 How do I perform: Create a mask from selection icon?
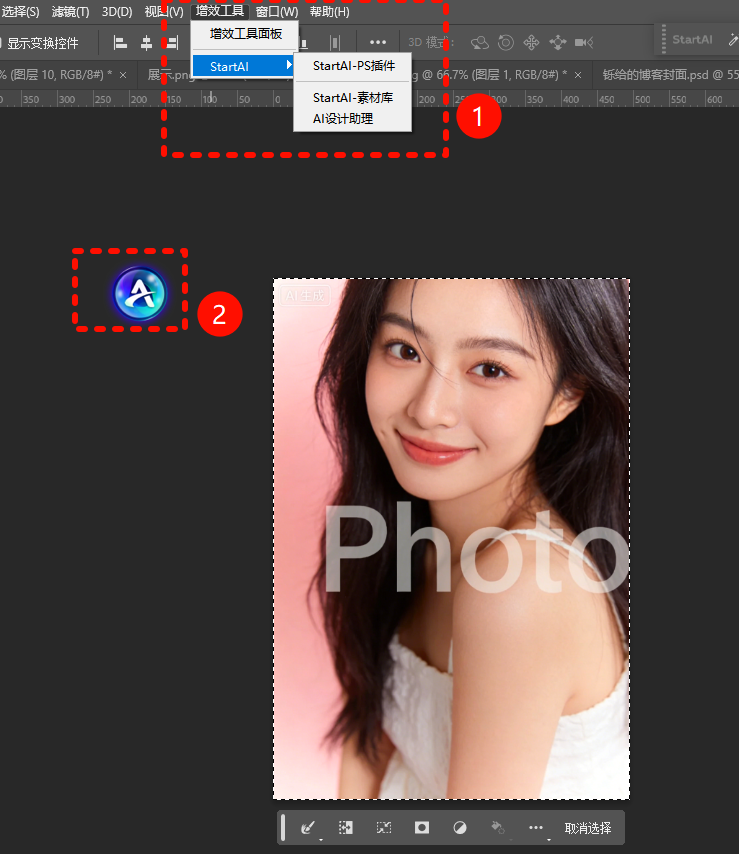pos(422,828)
